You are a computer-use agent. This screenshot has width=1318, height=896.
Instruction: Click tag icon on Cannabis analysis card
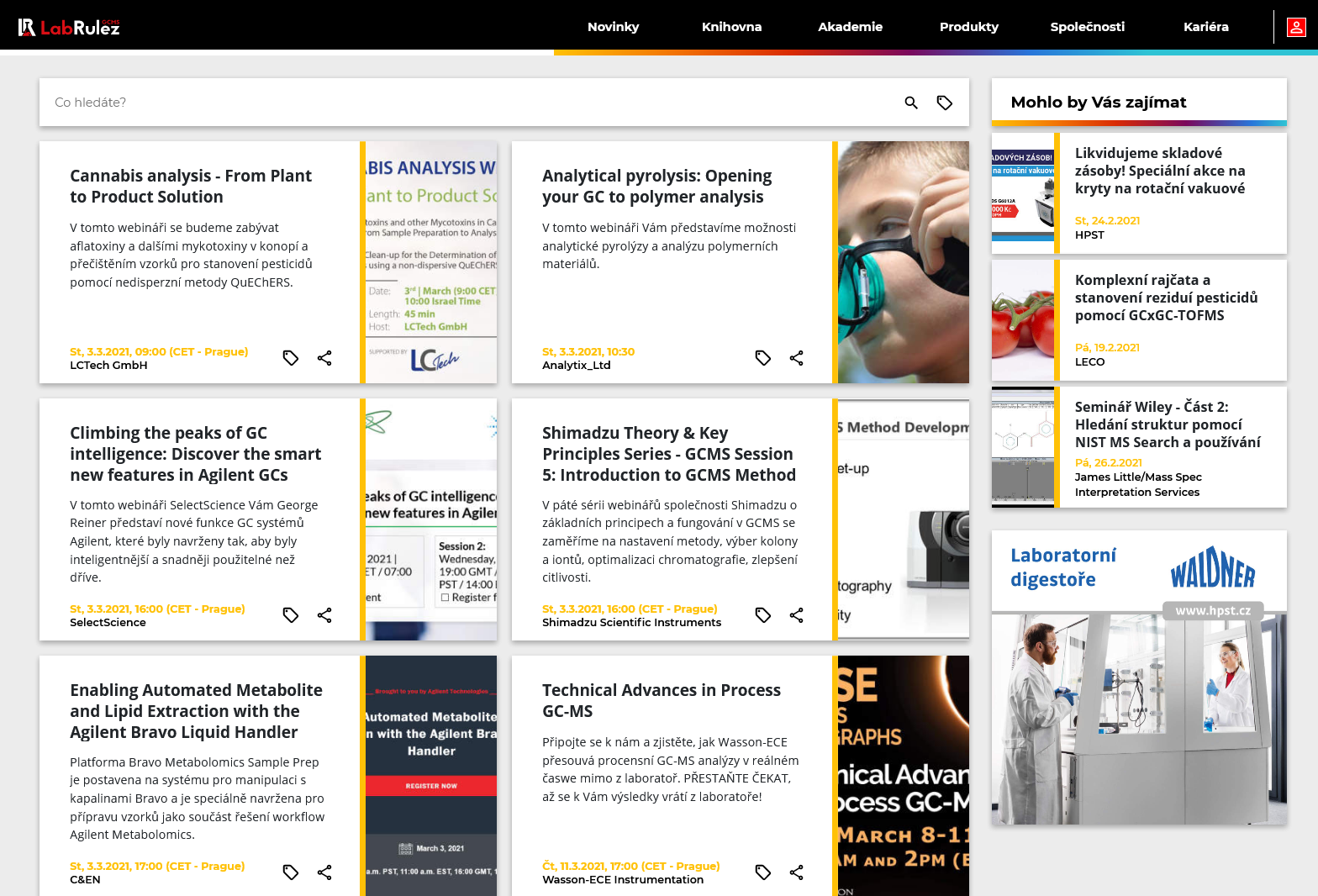(x=291, y=358)
